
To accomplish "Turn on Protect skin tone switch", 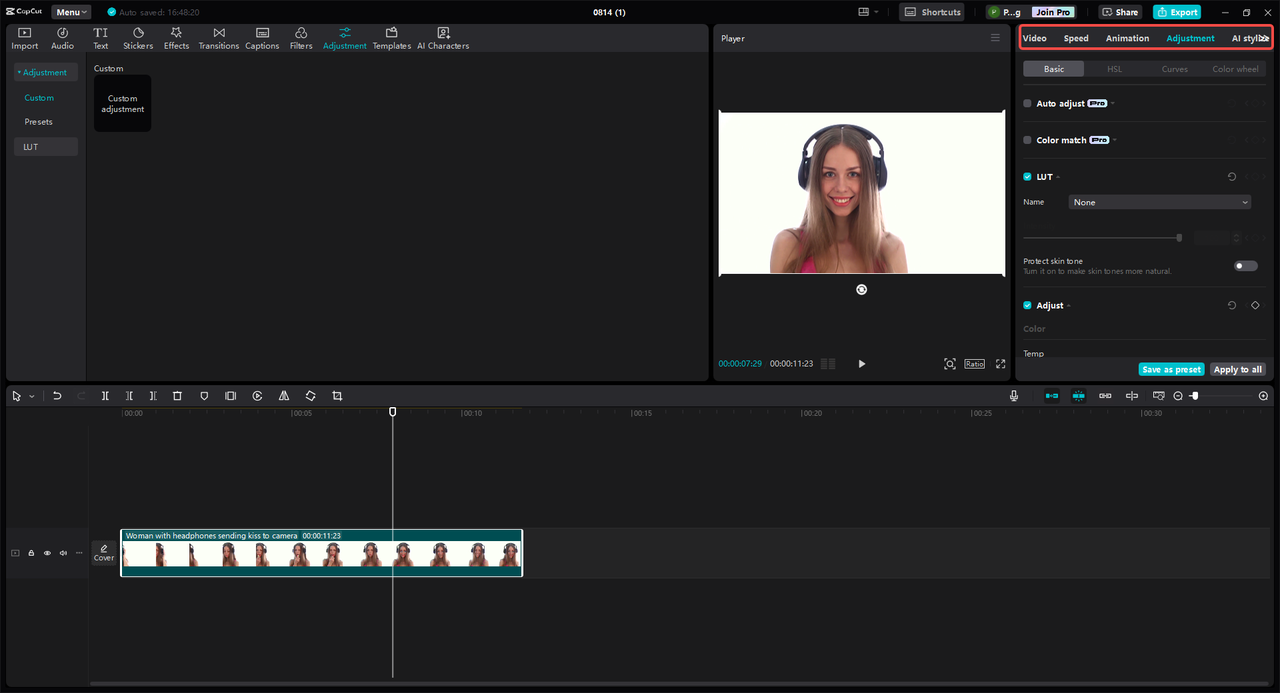I will pyautogui.click(x=1246, y=266).
